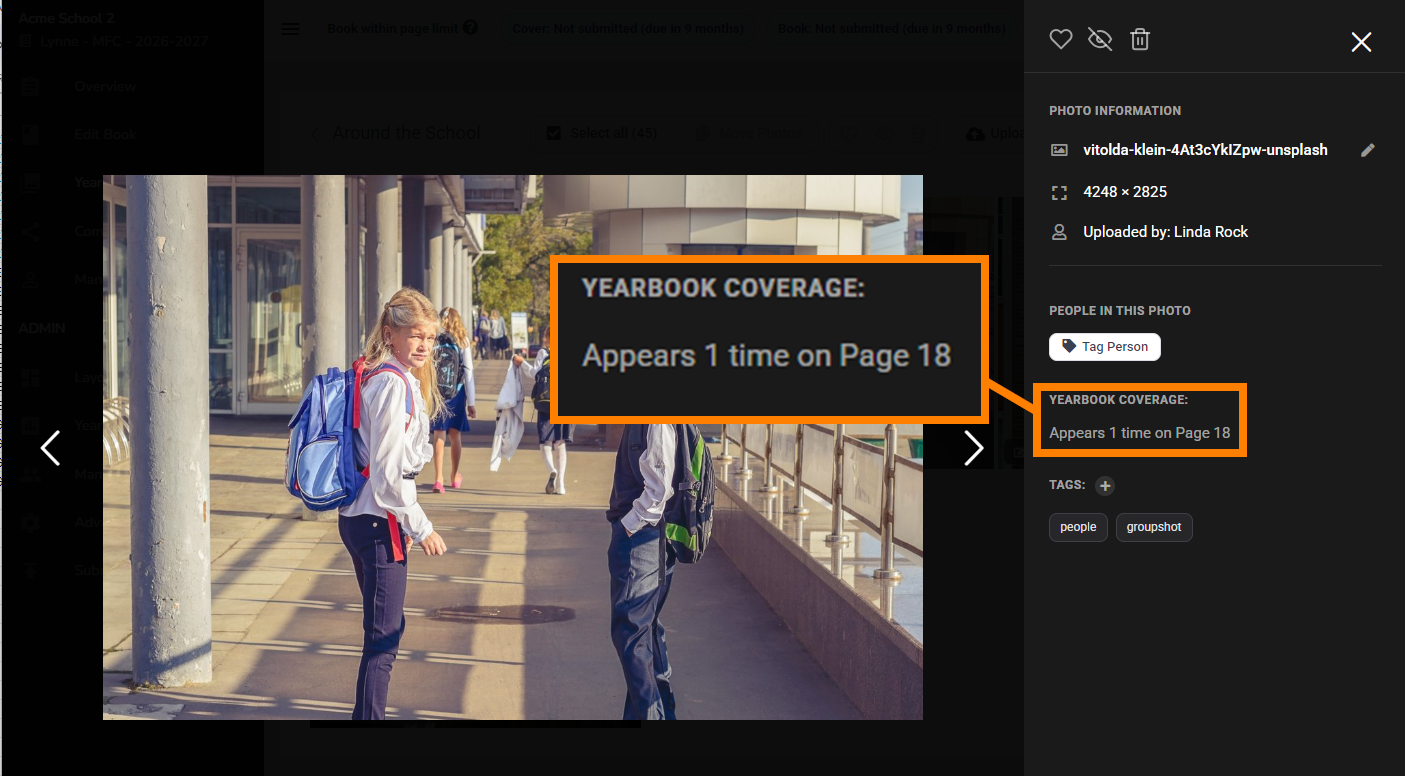This screenshot has height=776, width=1405.
Task: Select the groupshot tag chip
Action: [x=1154, y=527]
